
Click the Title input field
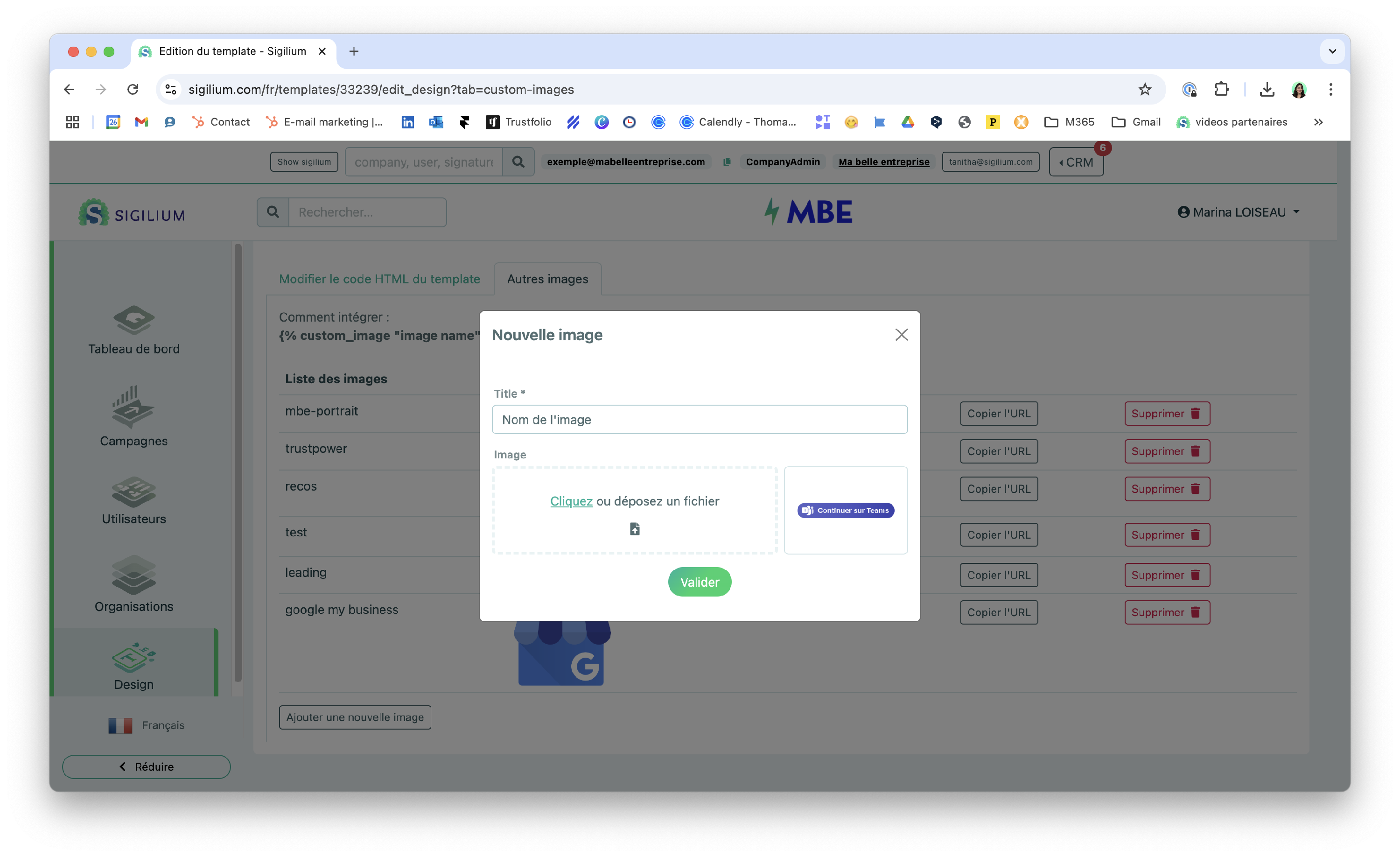[x=699, y=420]
